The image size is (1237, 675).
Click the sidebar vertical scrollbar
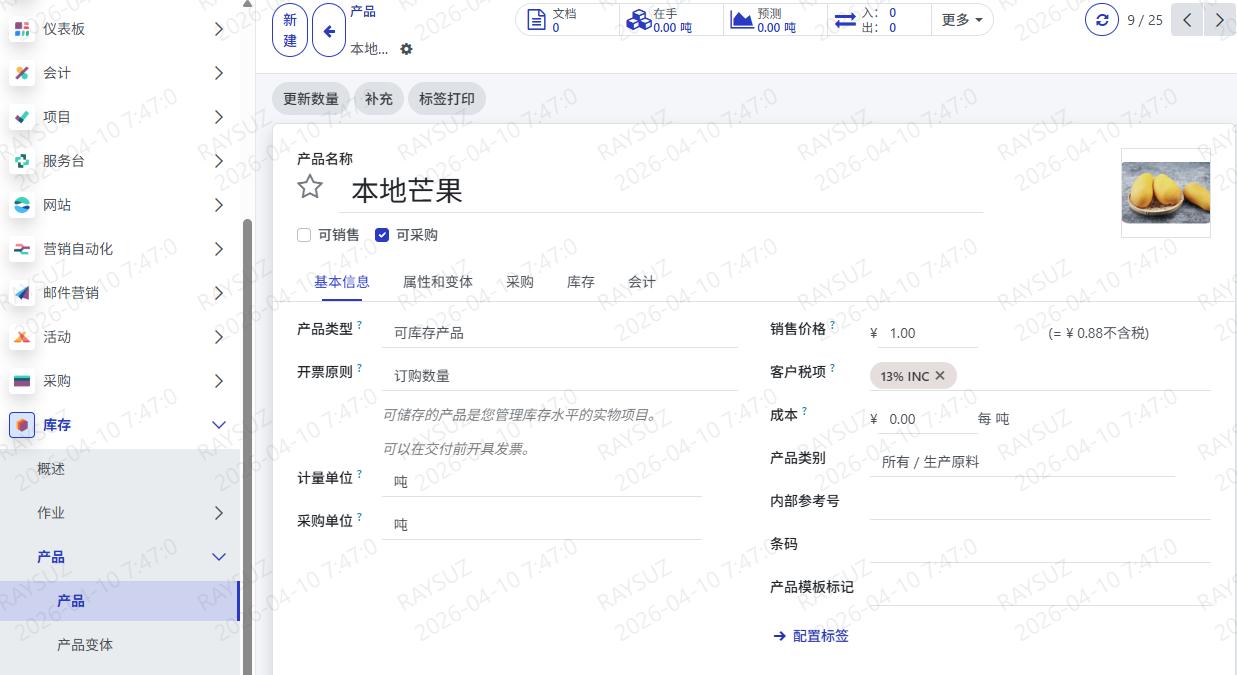(x=247, y=445)
